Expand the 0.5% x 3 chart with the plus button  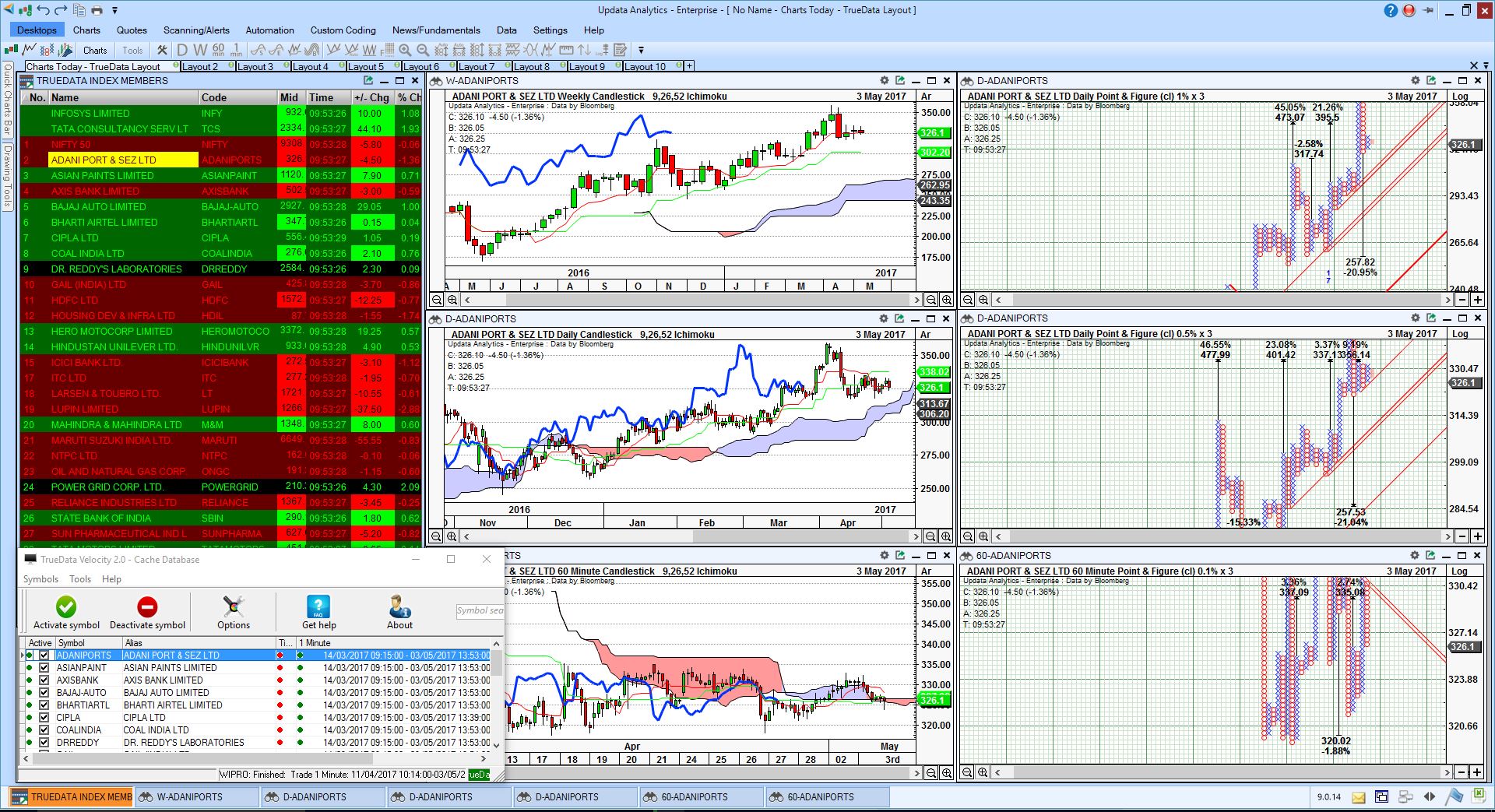pos(1477,536)
